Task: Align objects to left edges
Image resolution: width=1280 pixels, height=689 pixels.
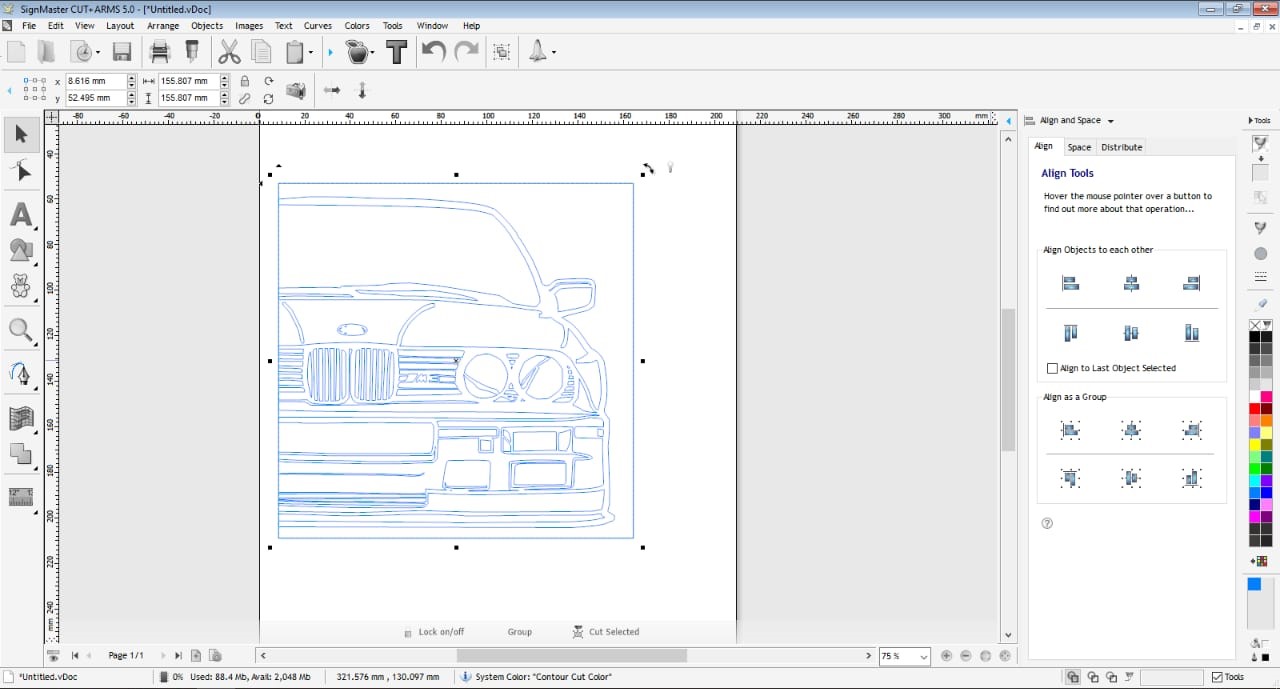Action: tap(1071, 284)
